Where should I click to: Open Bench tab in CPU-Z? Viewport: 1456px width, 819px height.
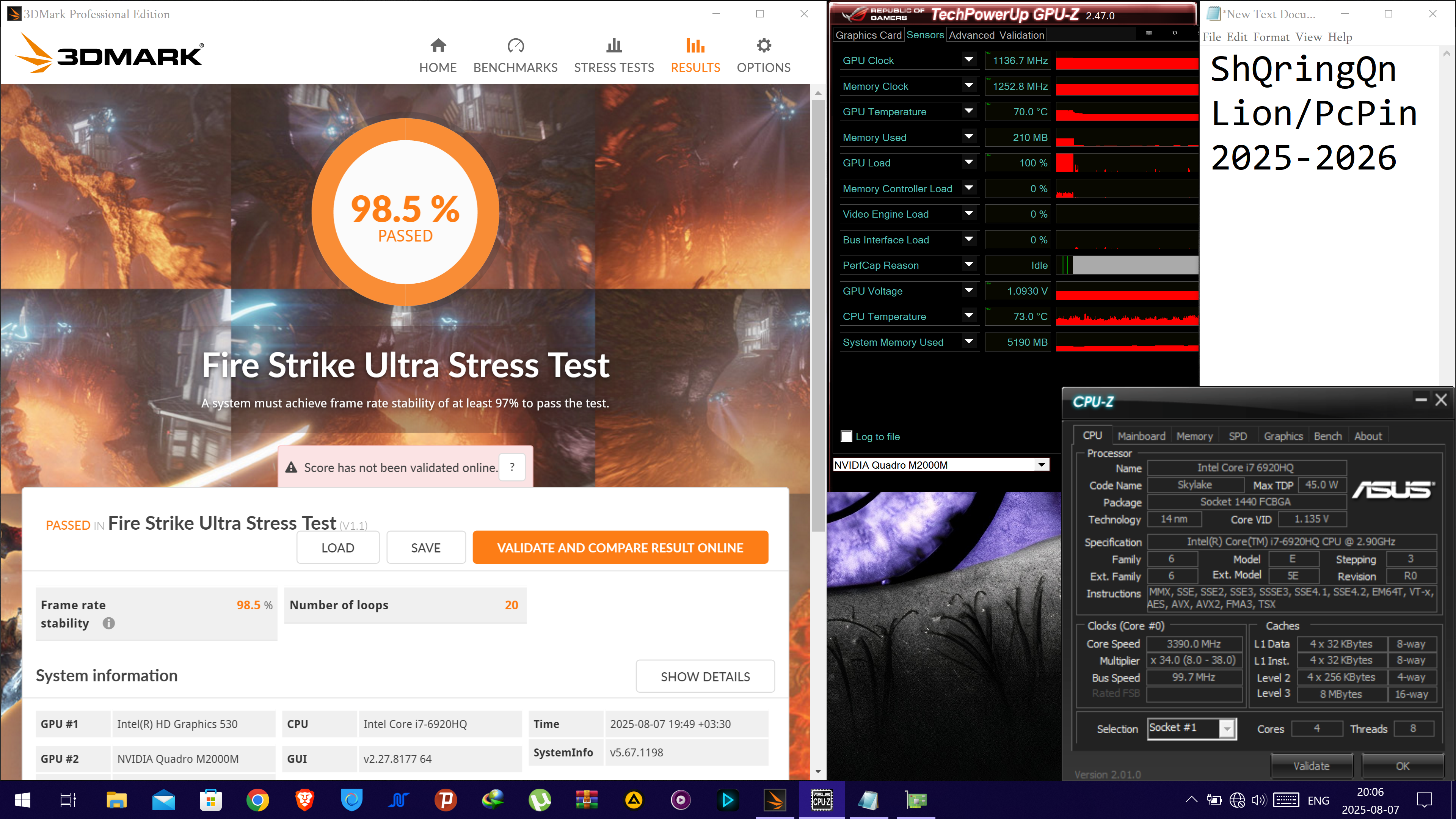click(1327, 436)
